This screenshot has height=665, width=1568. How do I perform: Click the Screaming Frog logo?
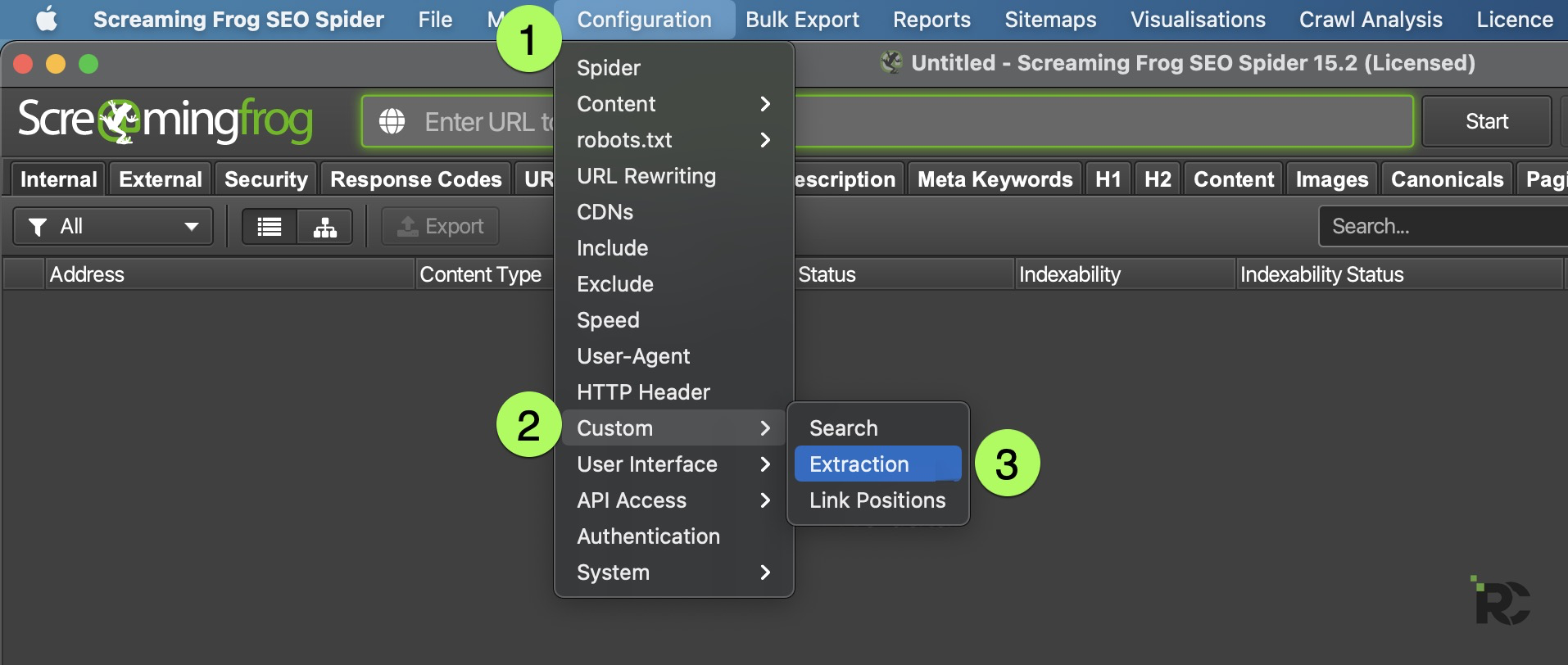click(165, 121)
